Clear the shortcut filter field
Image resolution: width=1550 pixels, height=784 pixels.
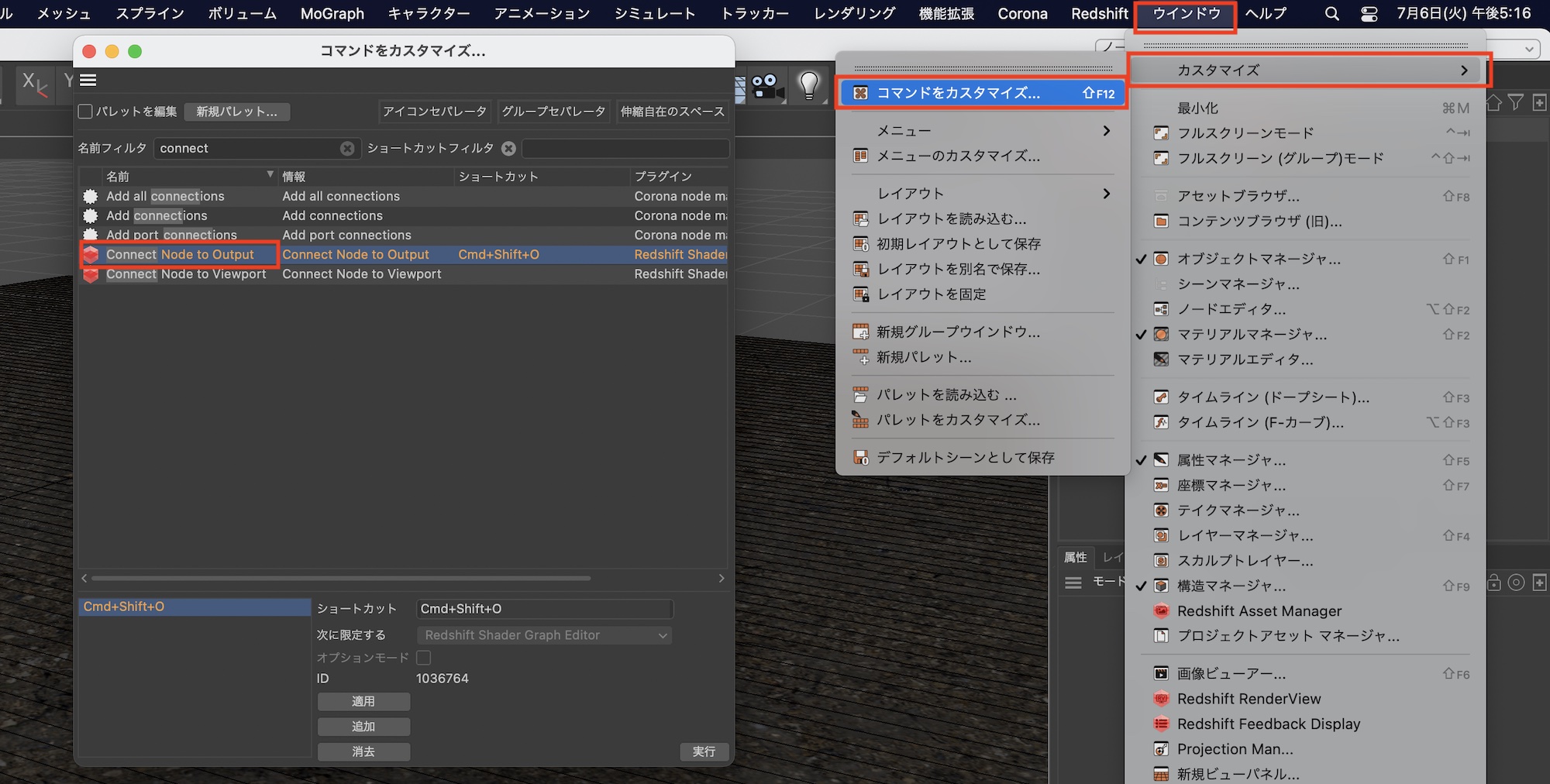coord(508,148)
